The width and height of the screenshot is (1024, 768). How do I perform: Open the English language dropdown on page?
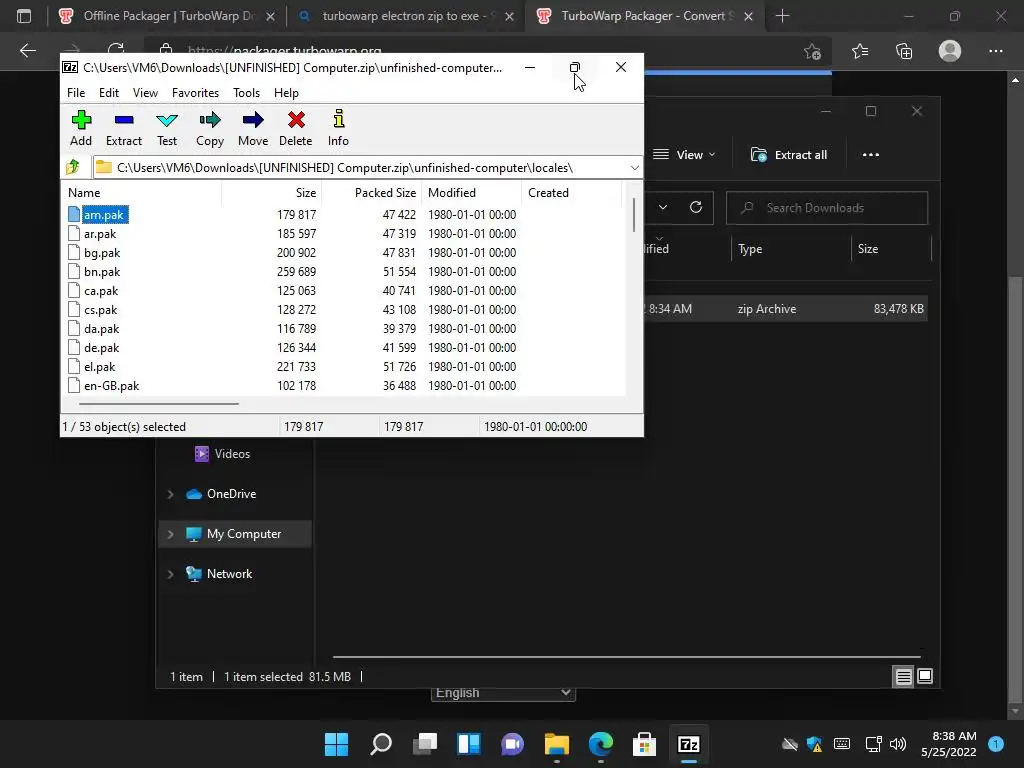point(503,693)
